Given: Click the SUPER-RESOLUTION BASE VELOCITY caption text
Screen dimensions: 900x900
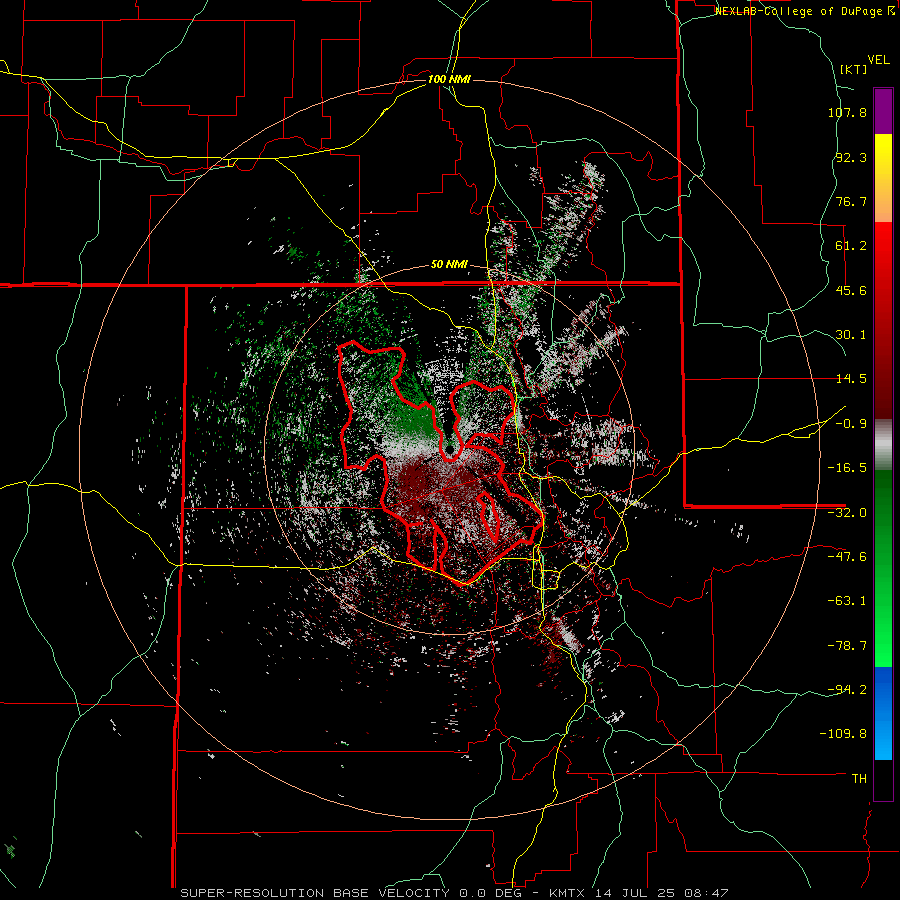Looking at the screenshot, I should 315,893.
